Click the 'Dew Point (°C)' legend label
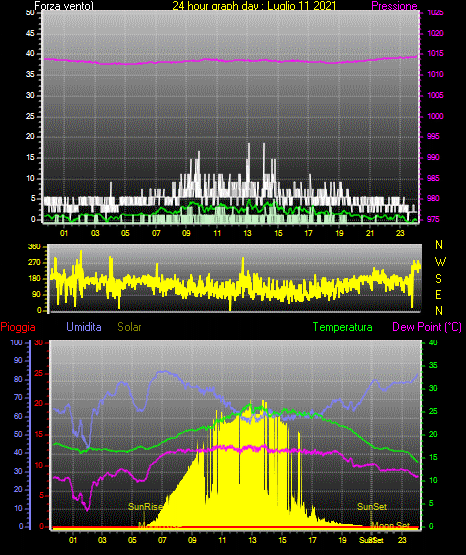Screen dimensions: 466x555 tap(427, 327)
